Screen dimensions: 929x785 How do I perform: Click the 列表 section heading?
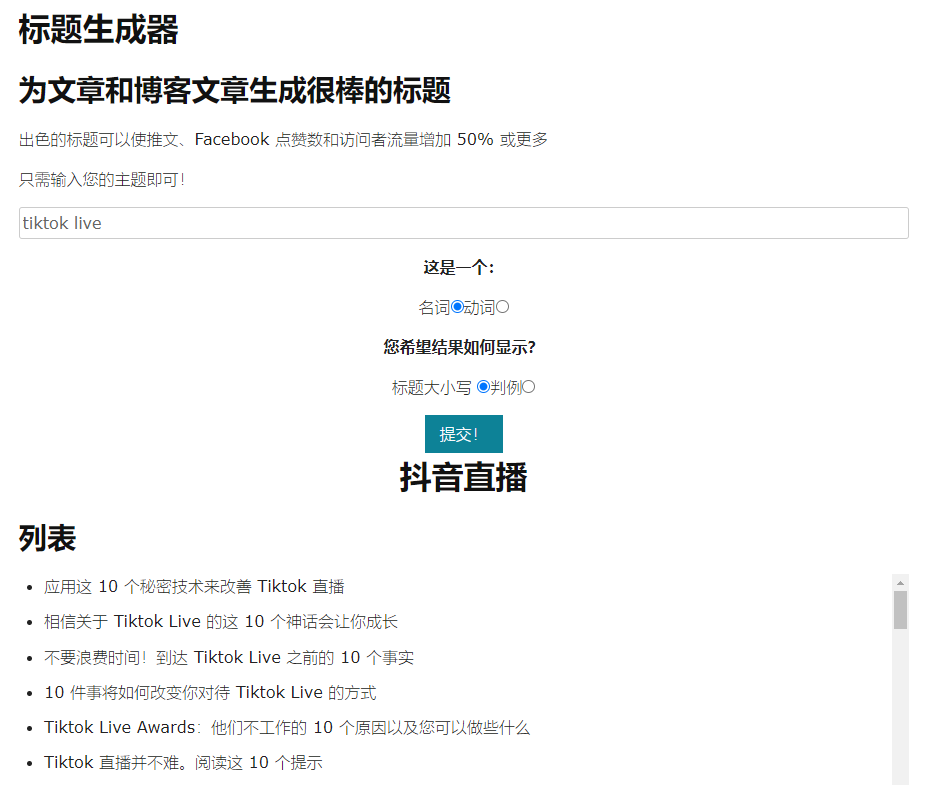click(47, 538)
